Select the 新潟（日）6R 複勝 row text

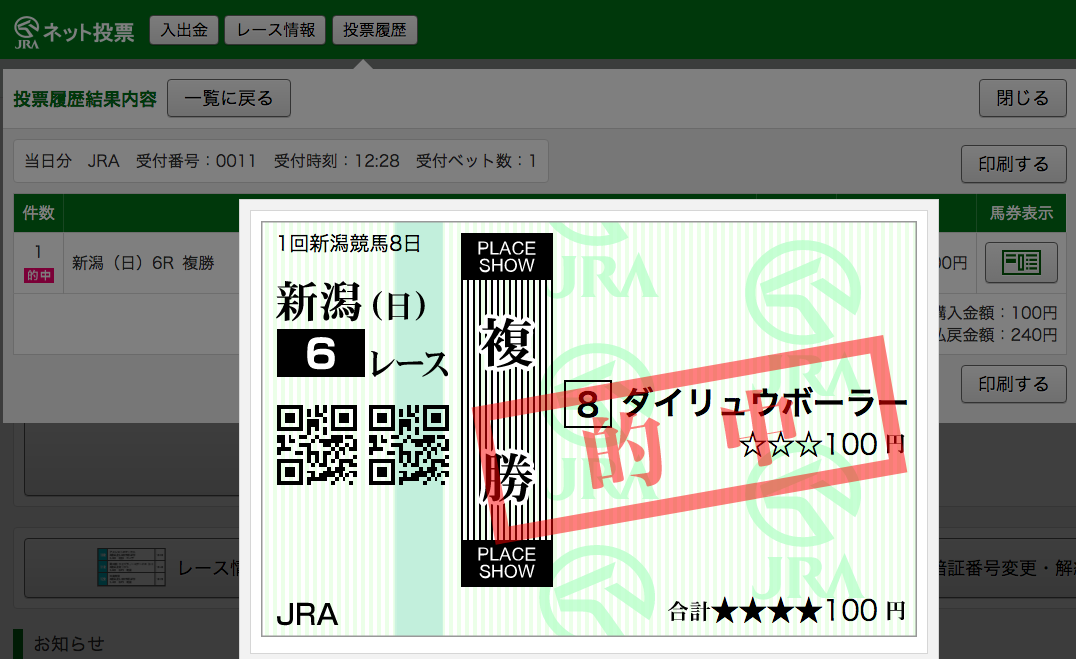[x=143, y=263]
